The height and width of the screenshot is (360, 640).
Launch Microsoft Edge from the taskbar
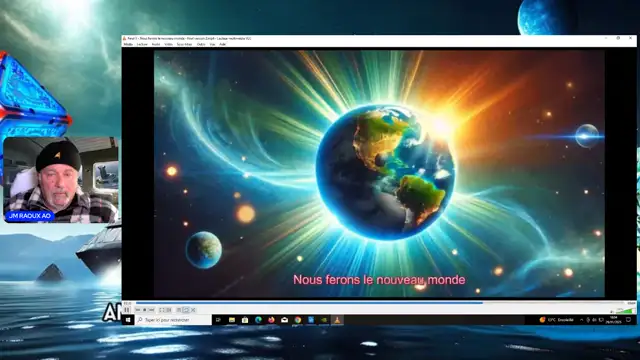coord(258,320)
